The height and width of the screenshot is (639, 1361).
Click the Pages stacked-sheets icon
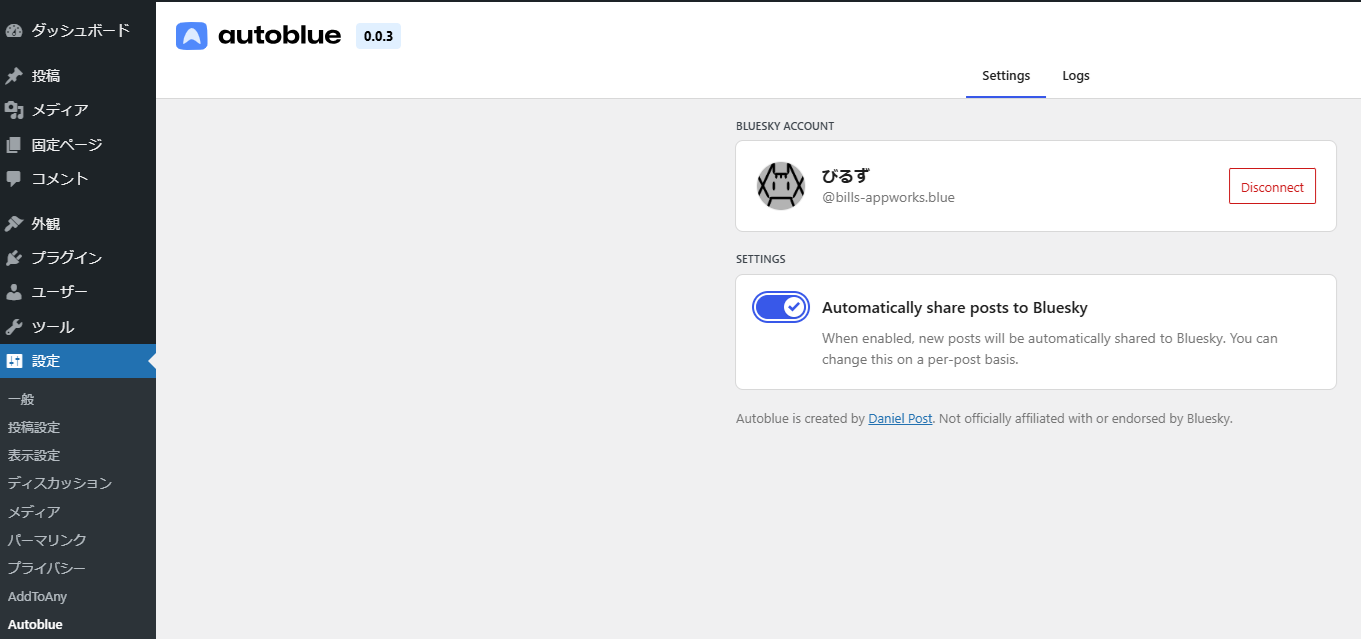[14, 145]
